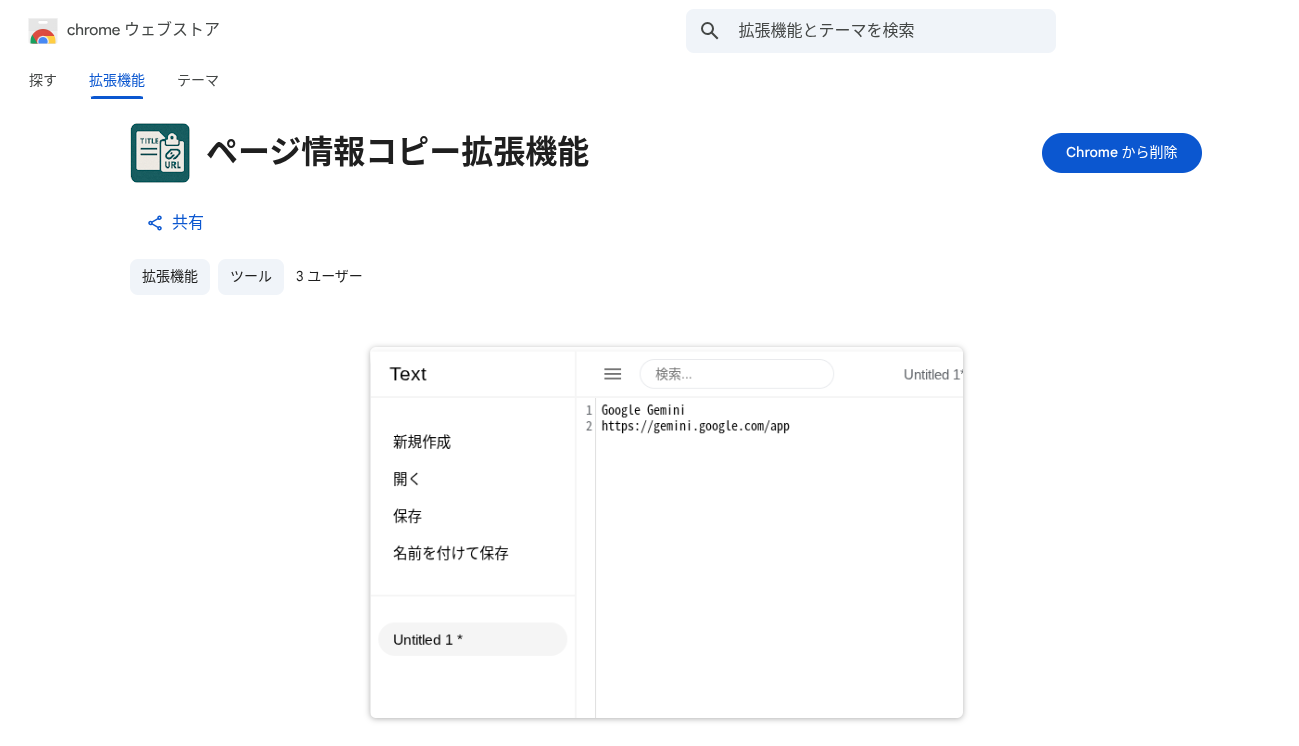Click the page info copy extension icon
The image size is (1299, 746).
(x=160, y=153)
